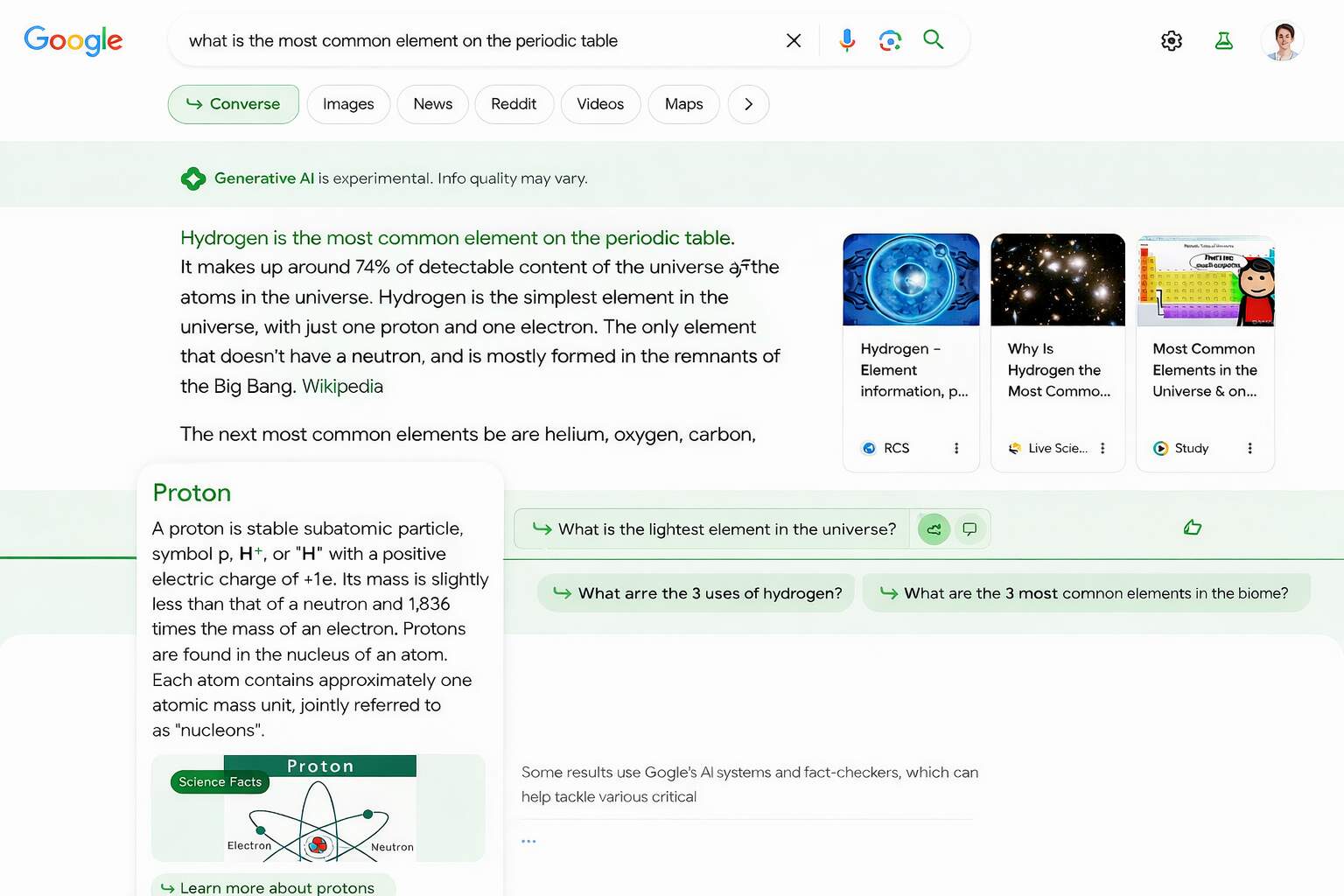Open the Why Is Hydrogen card thumbnail

(1057, 279)
